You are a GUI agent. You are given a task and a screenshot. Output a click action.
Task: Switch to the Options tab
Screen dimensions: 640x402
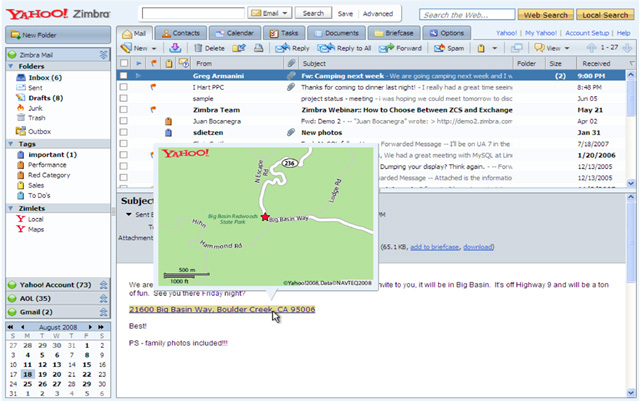click(447, 33)
